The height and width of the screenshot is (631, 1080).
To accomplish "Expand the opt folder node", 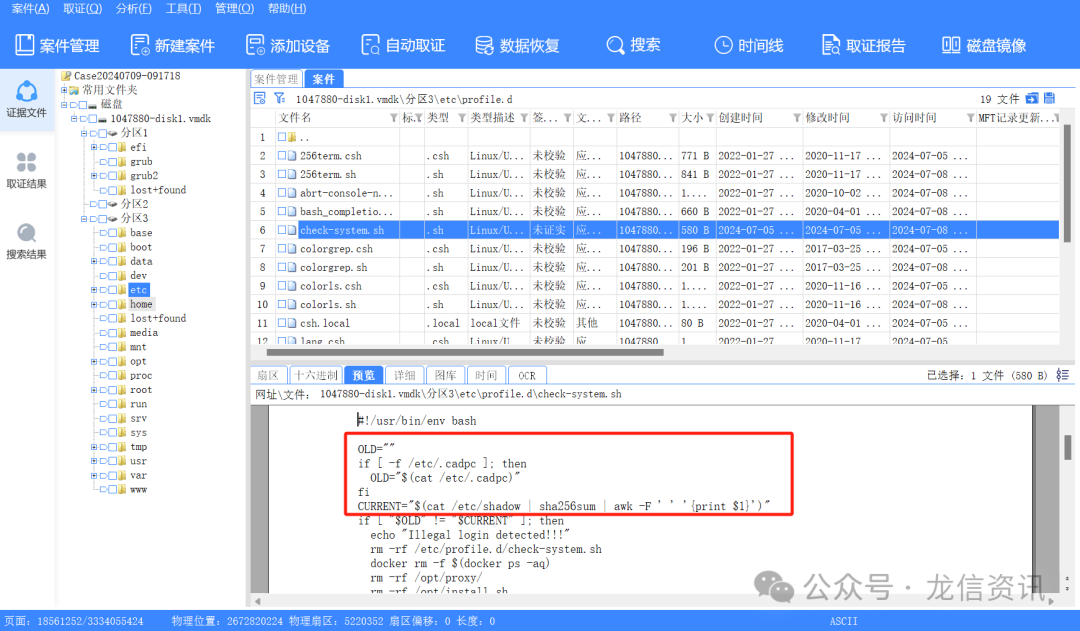I will point(94,361).
